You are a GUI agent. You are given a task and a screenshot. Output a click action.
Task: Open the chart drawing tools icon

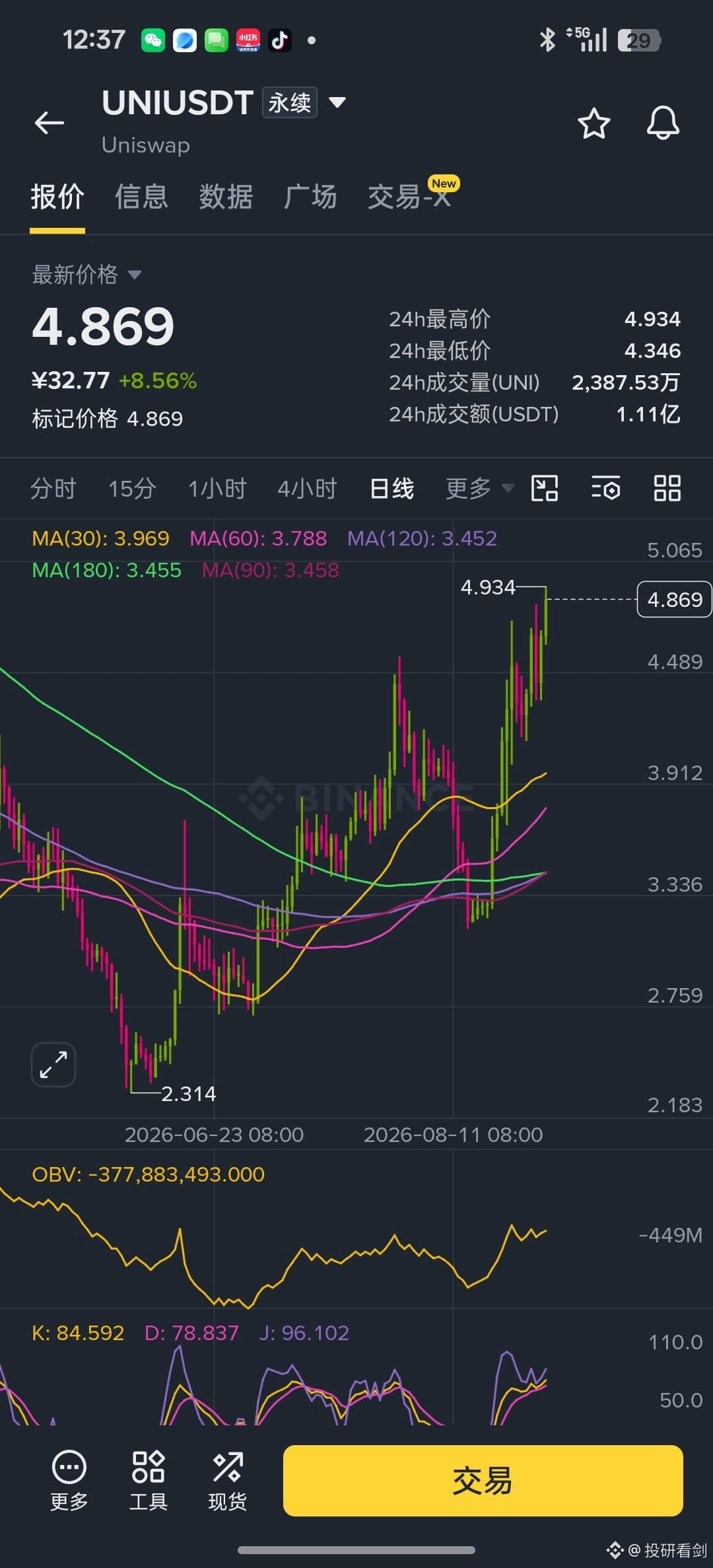point(545,489)
